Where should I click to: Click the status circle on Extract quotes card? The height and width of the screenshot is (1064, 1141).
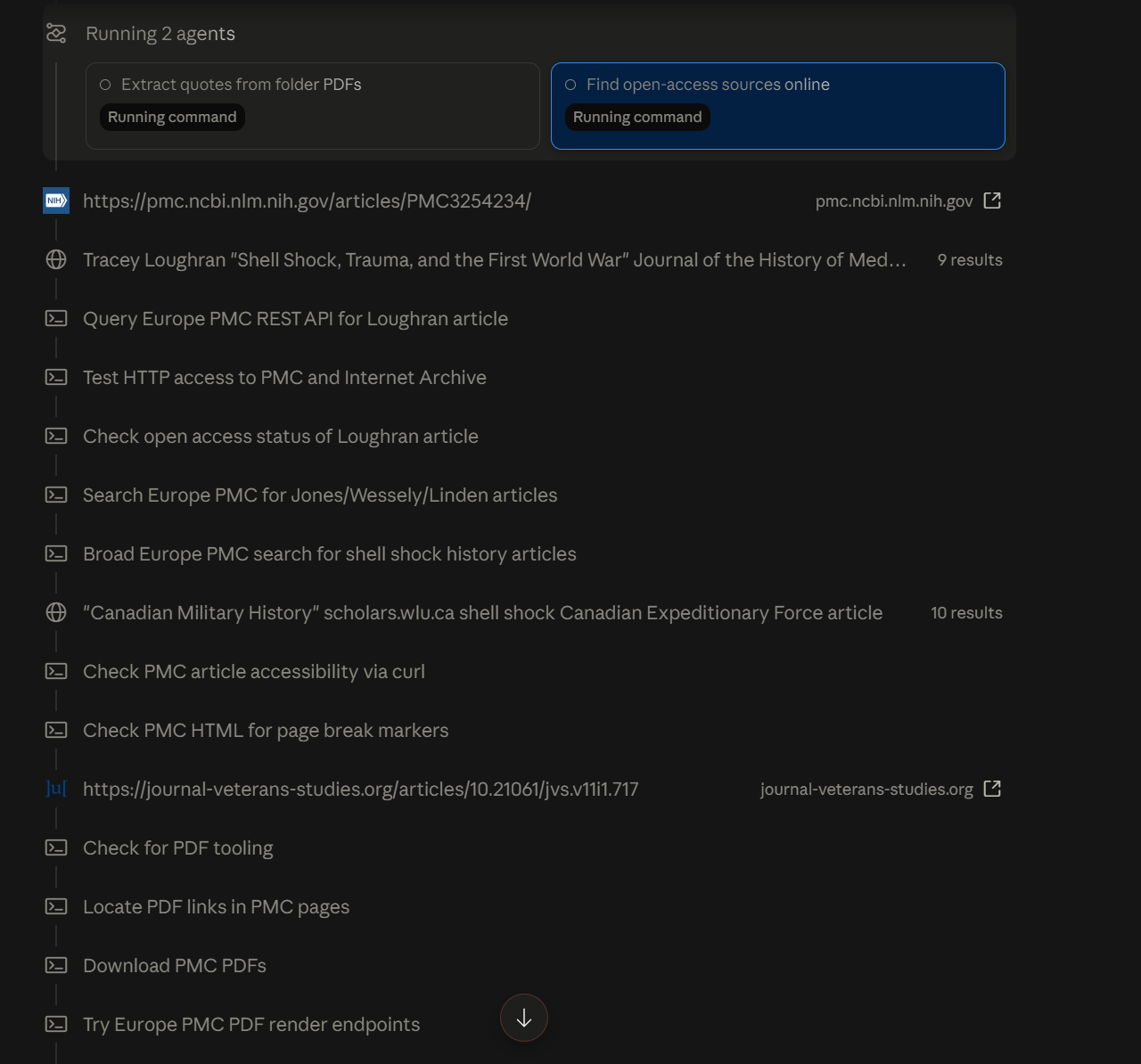point(105,85)
